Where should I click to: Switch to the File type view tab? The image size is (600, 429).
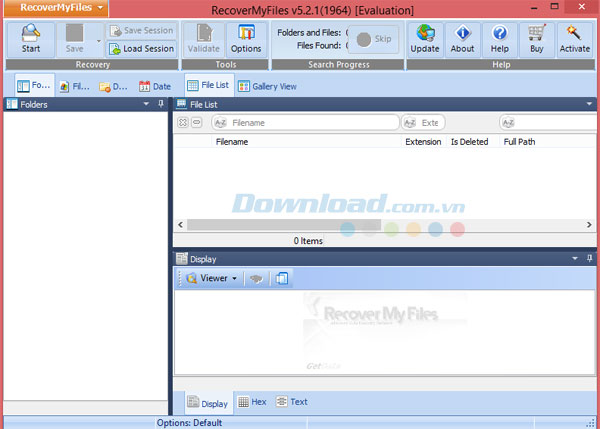coord(75,86)
